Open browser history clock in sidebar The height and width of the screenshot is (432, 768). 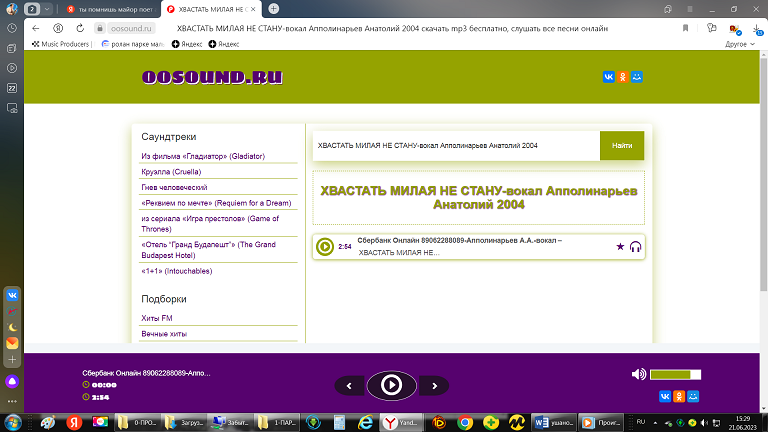tap(12, 28)
